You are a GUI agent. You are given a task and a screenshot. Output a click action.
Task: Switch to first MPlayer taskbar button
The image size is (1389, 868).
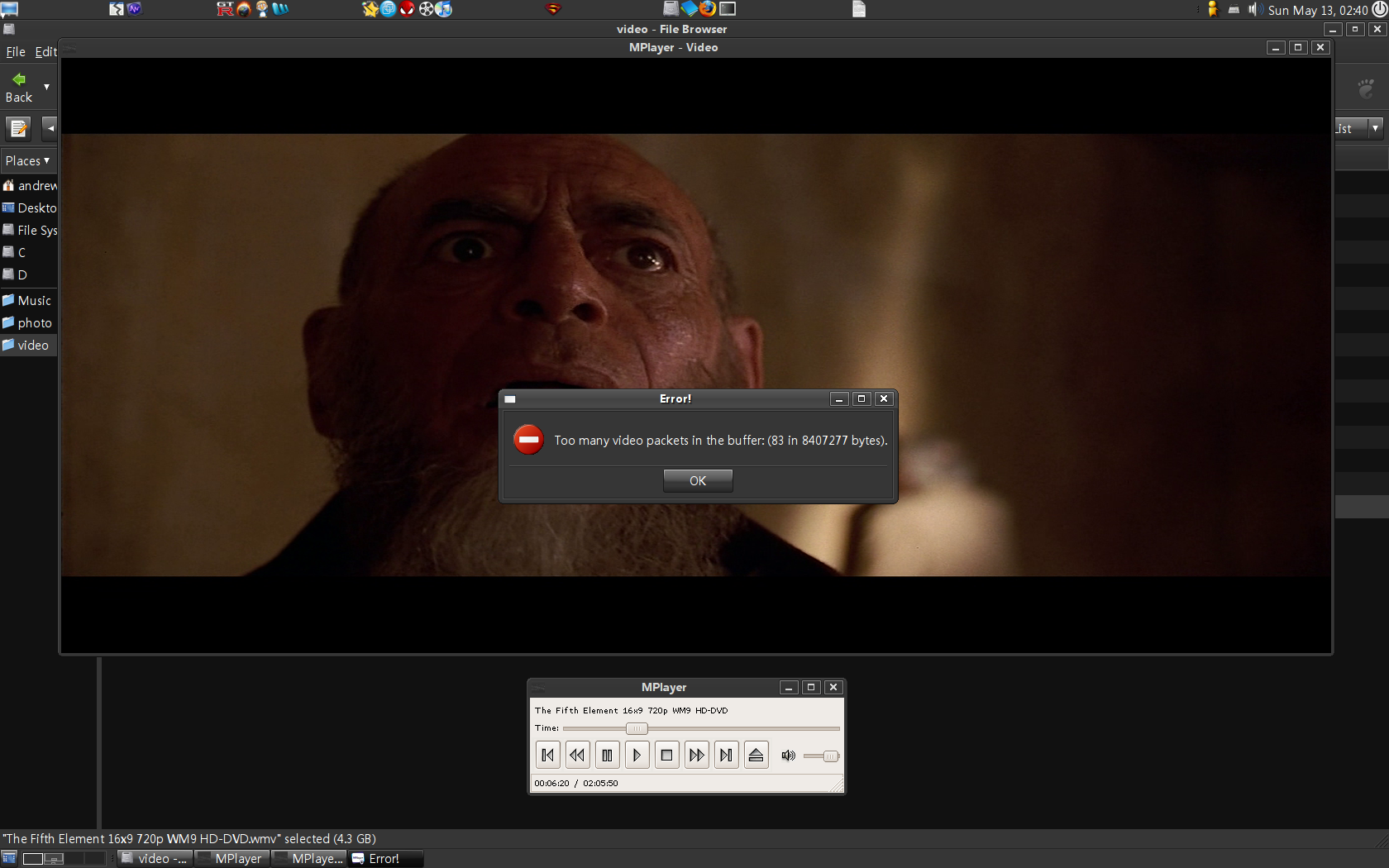(x=232, y=859)
